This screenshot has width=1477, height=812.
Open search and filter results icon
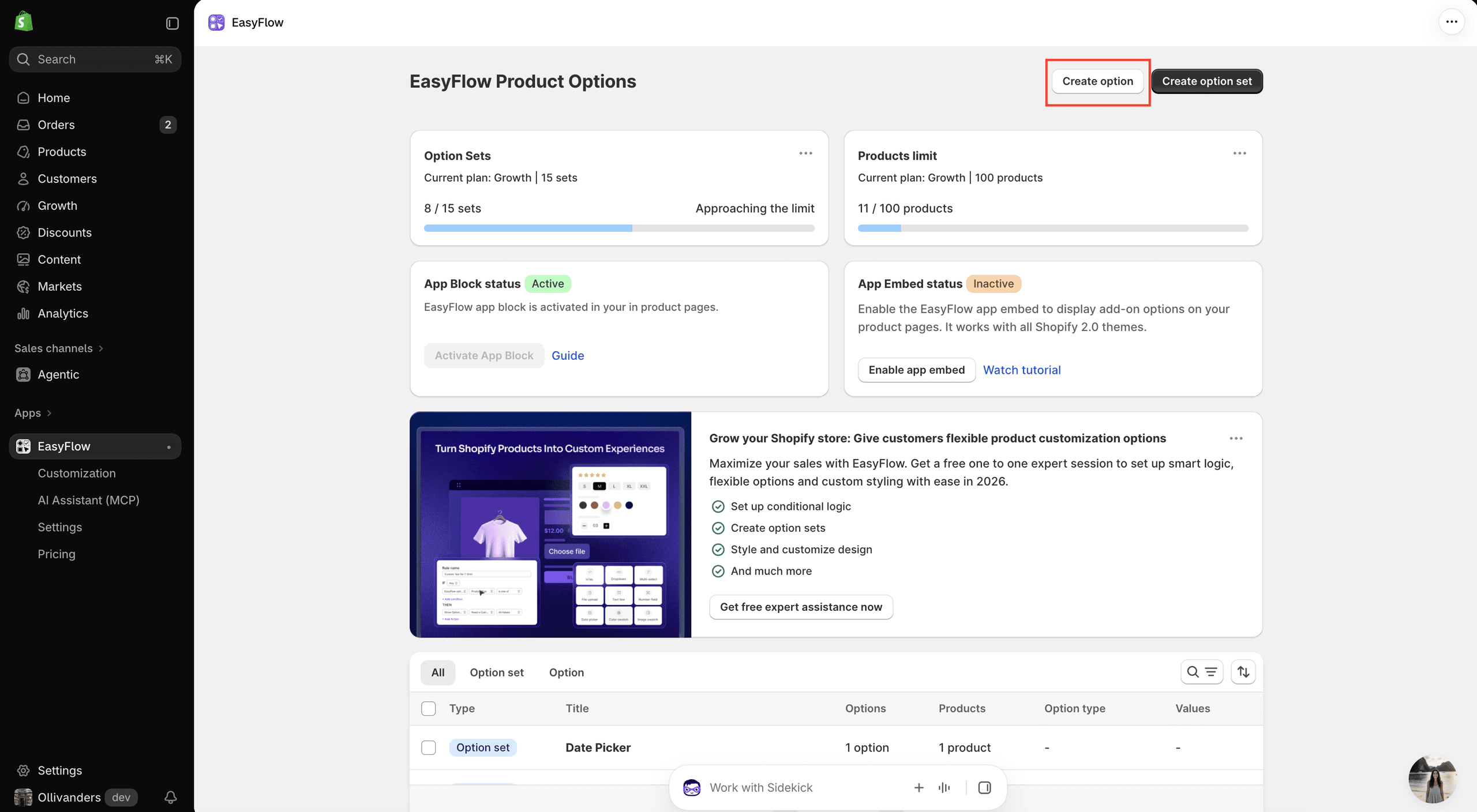1202,672
